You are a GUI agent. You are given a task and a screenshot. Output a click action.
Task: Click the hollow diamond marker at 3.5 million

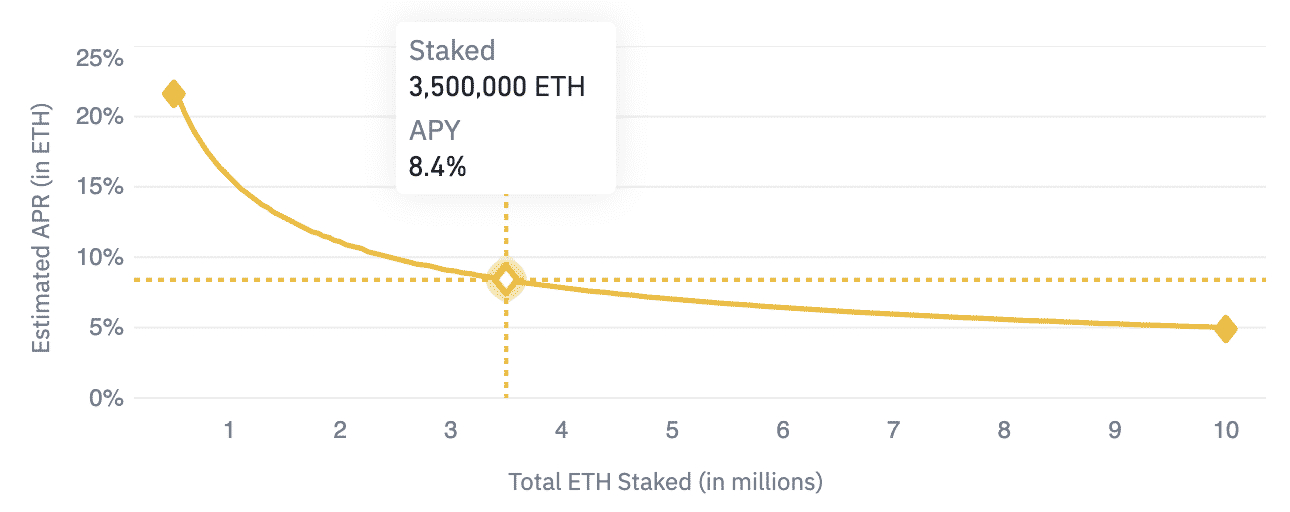pos(506,281)
